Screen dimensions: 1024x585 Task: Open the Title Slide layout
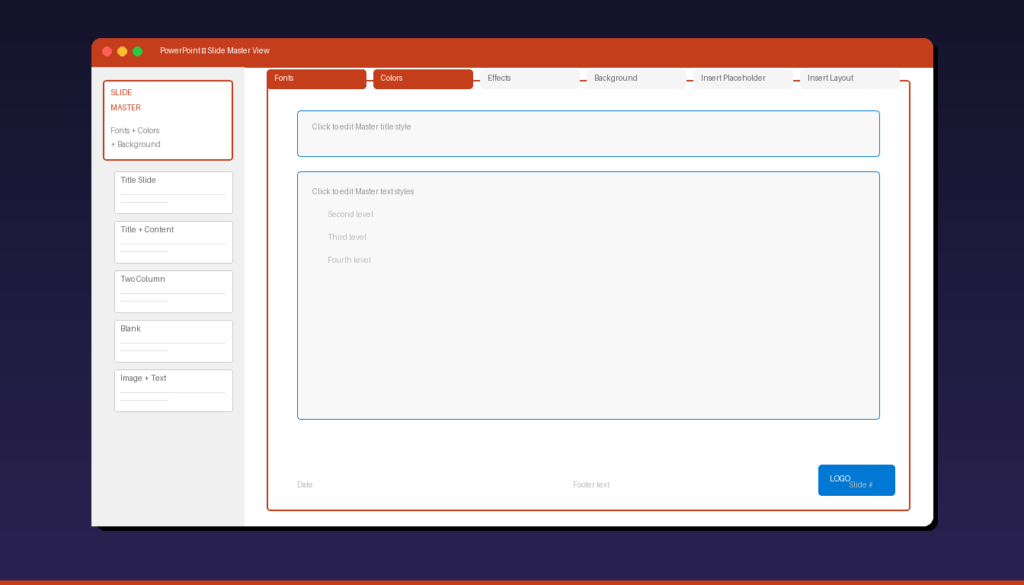click(x=173, y=191)
